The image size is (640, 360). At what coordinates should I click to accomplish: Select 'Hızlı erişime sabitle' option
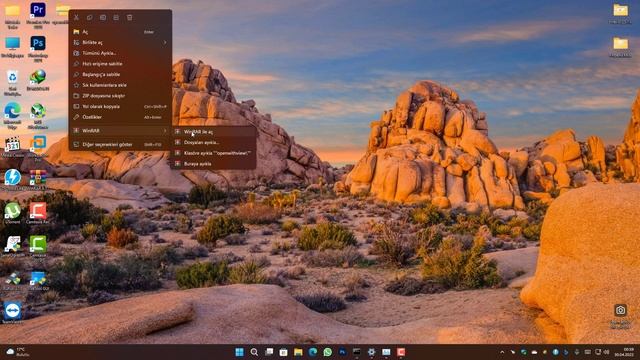pos(120,64)
